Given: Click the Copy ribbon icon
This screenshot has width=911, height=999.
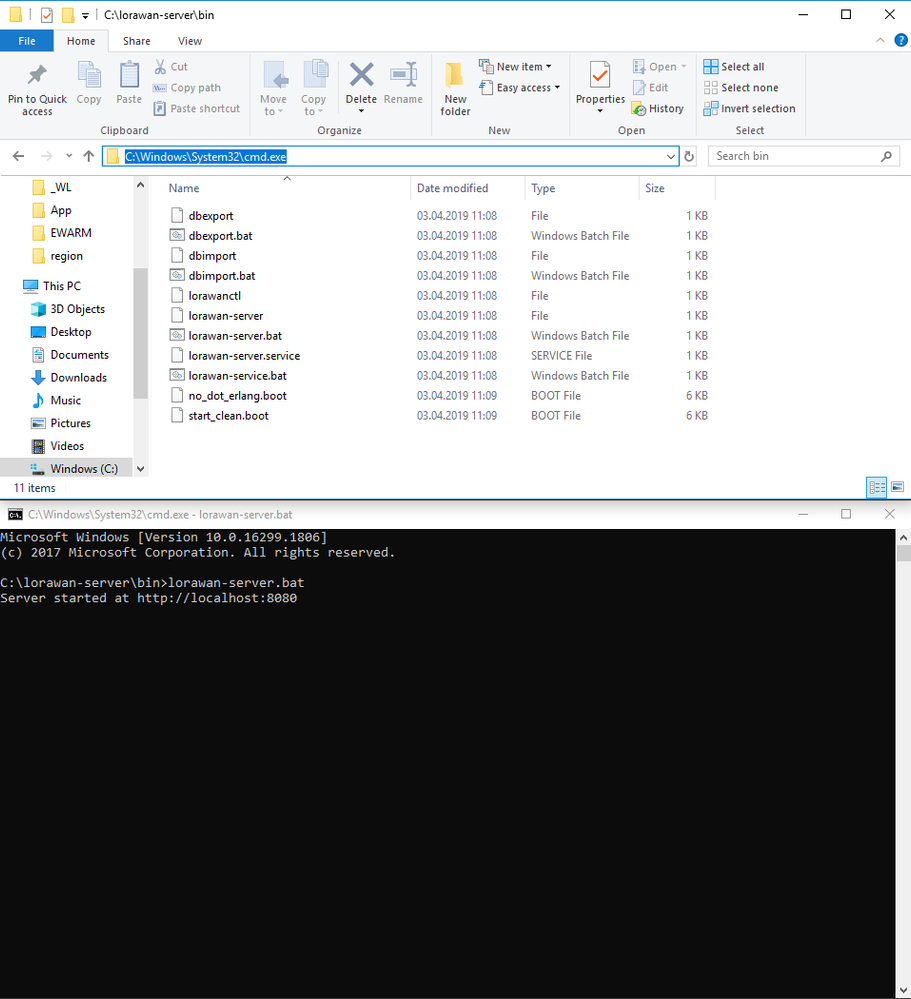Looking at the screenshot, I should tap(89, 75).
